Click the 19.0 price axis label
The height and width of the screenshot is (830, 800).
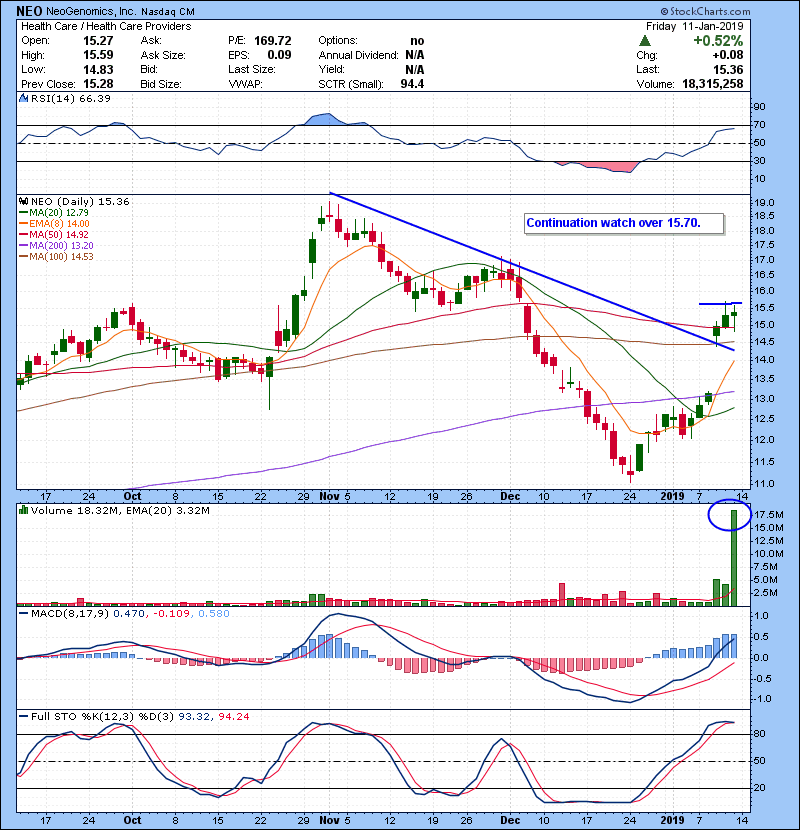(x=764, y=203)
